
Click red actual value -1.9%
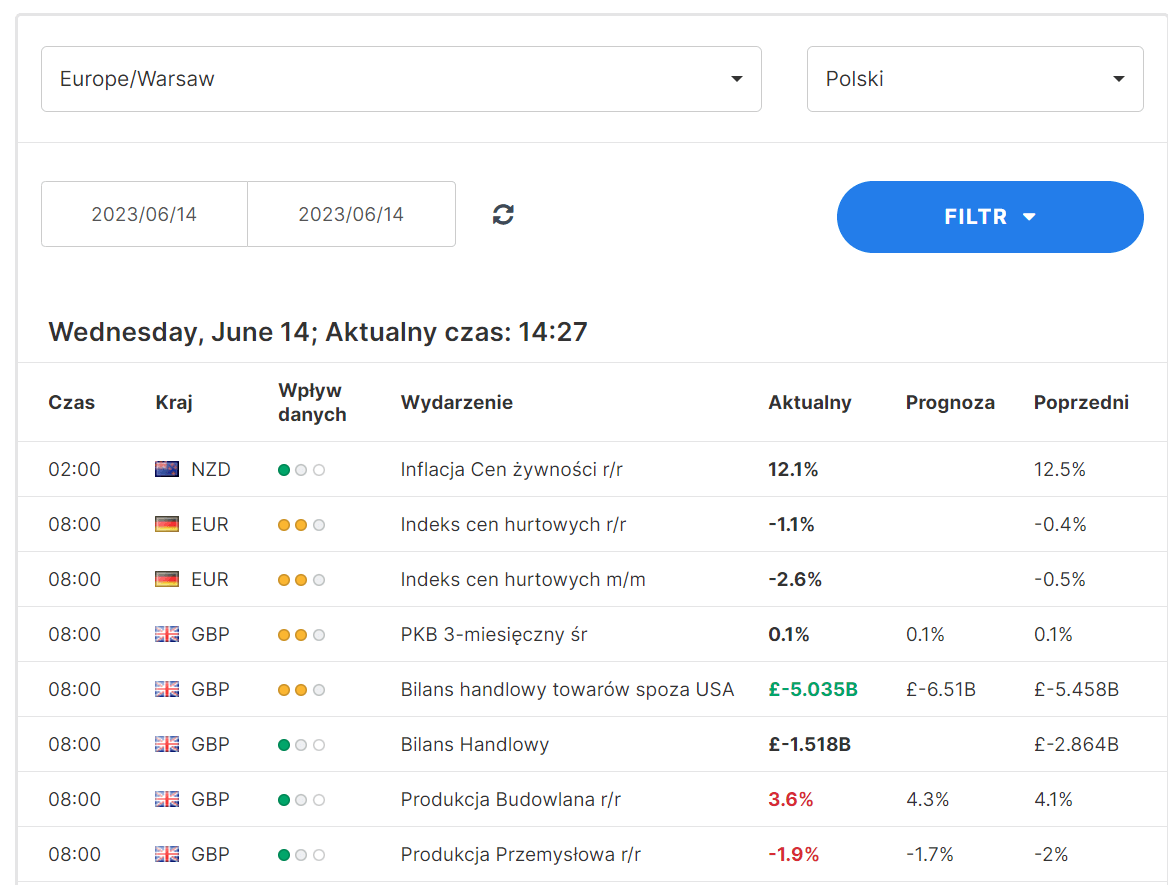(x=793, y=854)
